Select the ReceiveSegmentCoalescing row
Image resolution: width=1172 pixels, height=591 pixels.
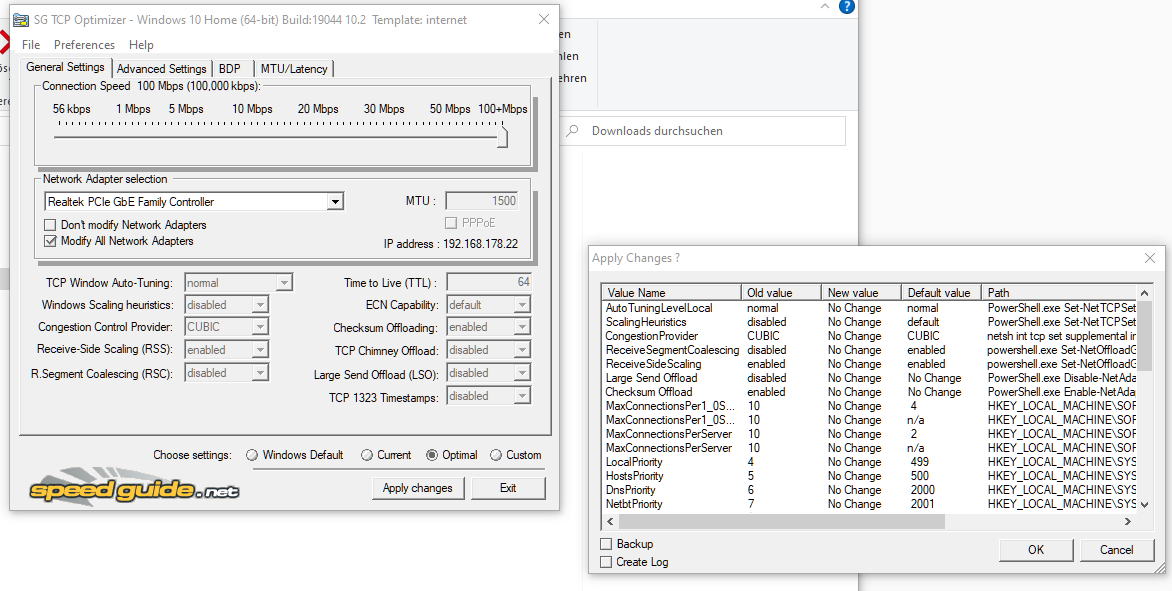(x=870, y=350)
